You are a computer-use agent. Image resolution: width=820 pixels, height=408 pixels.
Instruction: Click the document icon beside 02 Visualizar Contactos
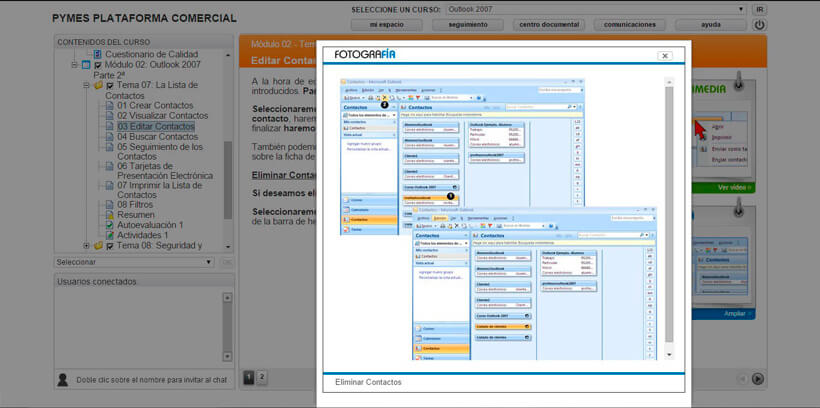tap(109, 116)
